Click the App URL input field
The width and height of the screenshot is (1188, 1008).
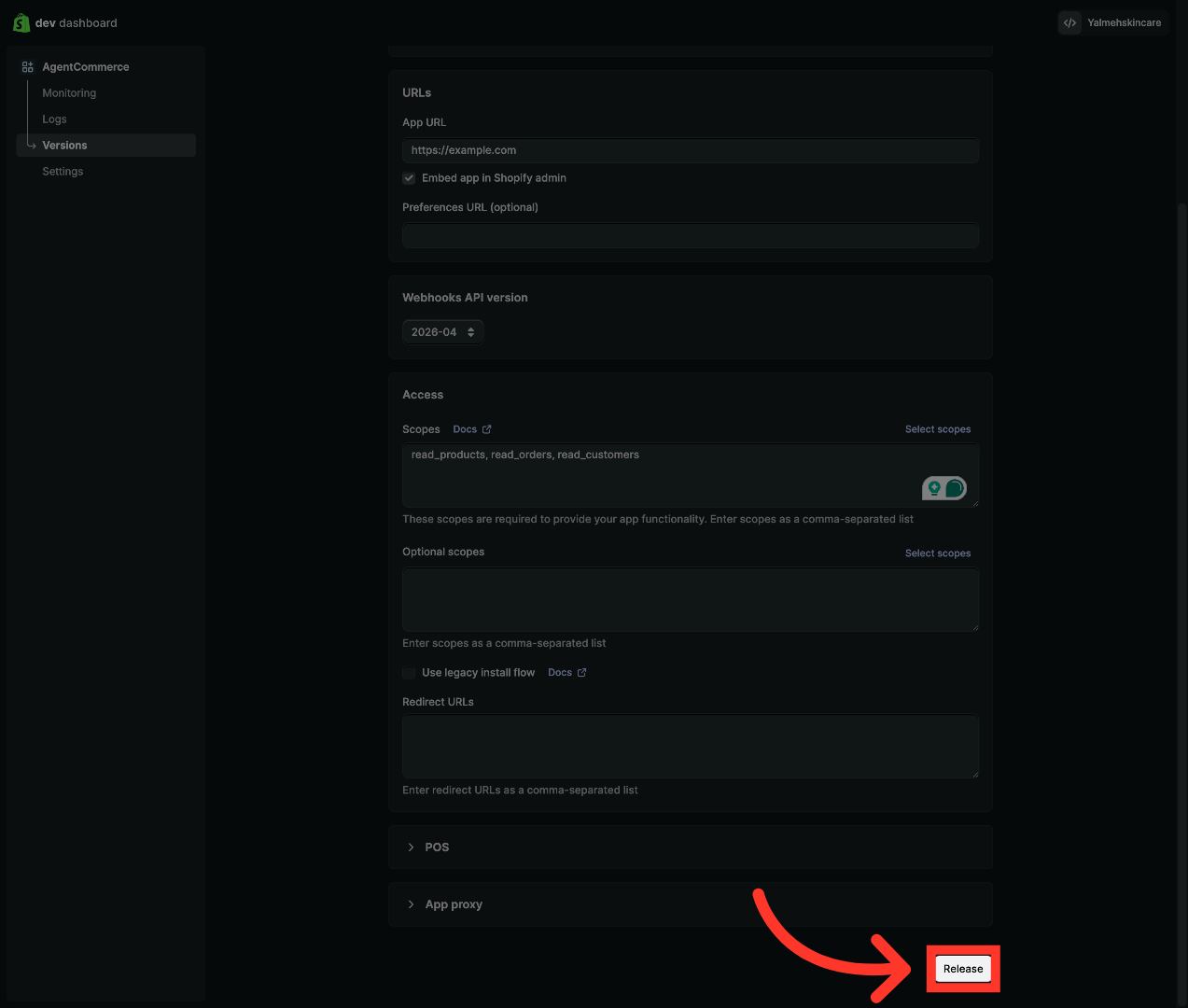tap(691, 150)
